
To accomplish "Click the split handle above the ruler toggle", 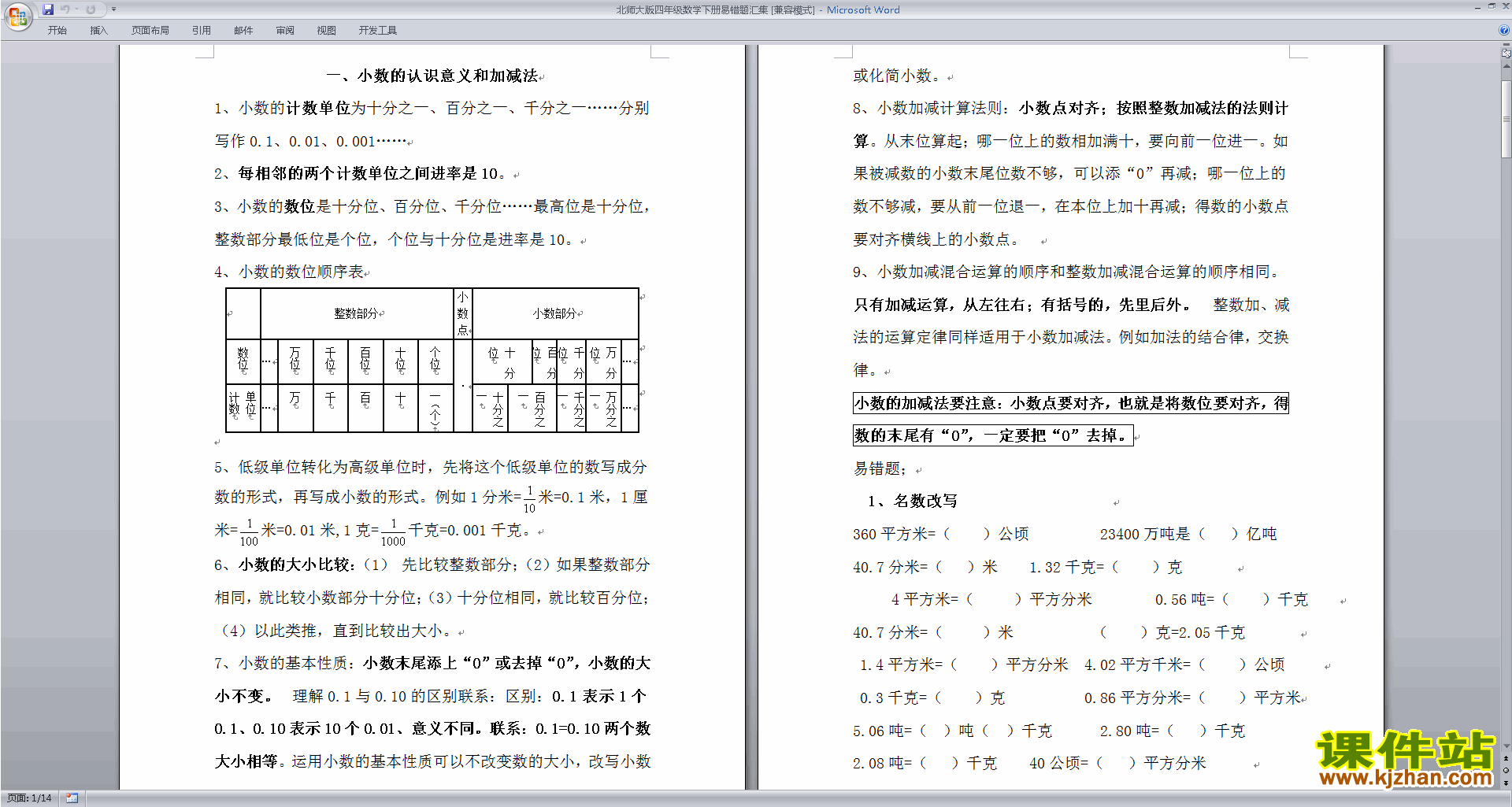I will click(1506, 46).
